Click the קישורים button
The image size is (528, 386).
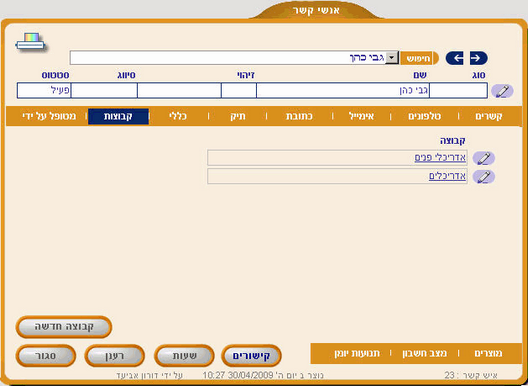pos(251,356)
